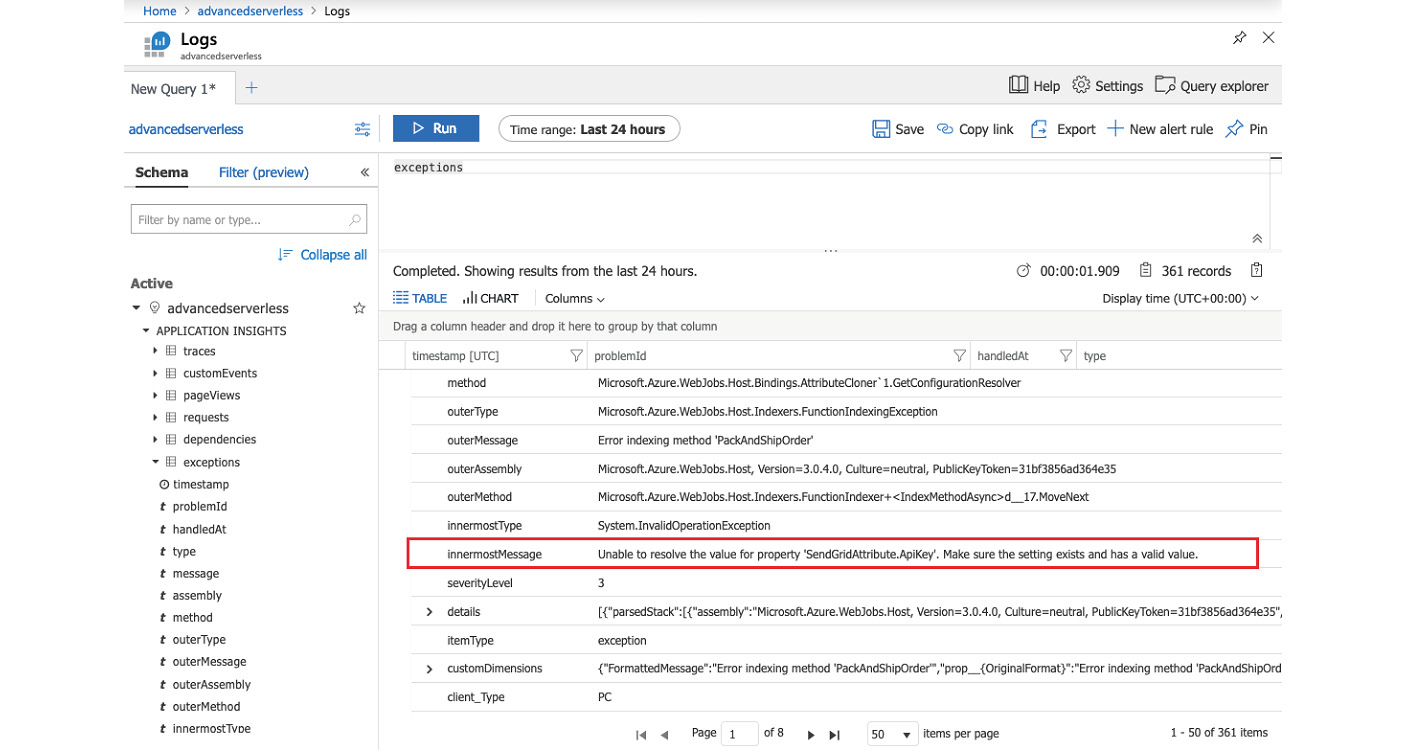Open Query explorer
Image resolution: width=1406 pixels, height=750 pixels.
click(1211, 86)
